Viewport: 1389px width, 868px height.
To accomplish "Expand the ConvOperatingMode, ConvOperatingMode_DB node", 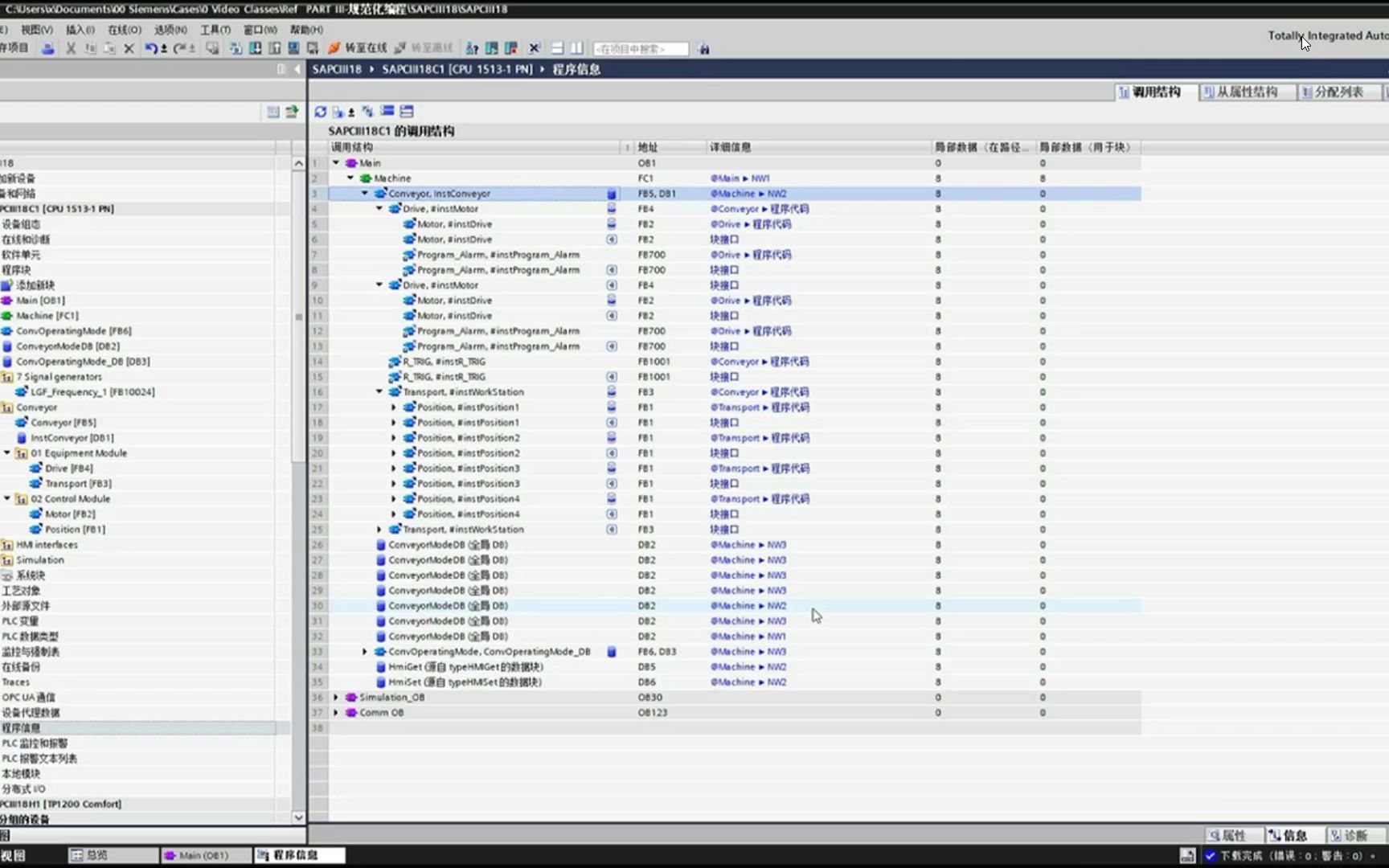I will pos(365,651).
